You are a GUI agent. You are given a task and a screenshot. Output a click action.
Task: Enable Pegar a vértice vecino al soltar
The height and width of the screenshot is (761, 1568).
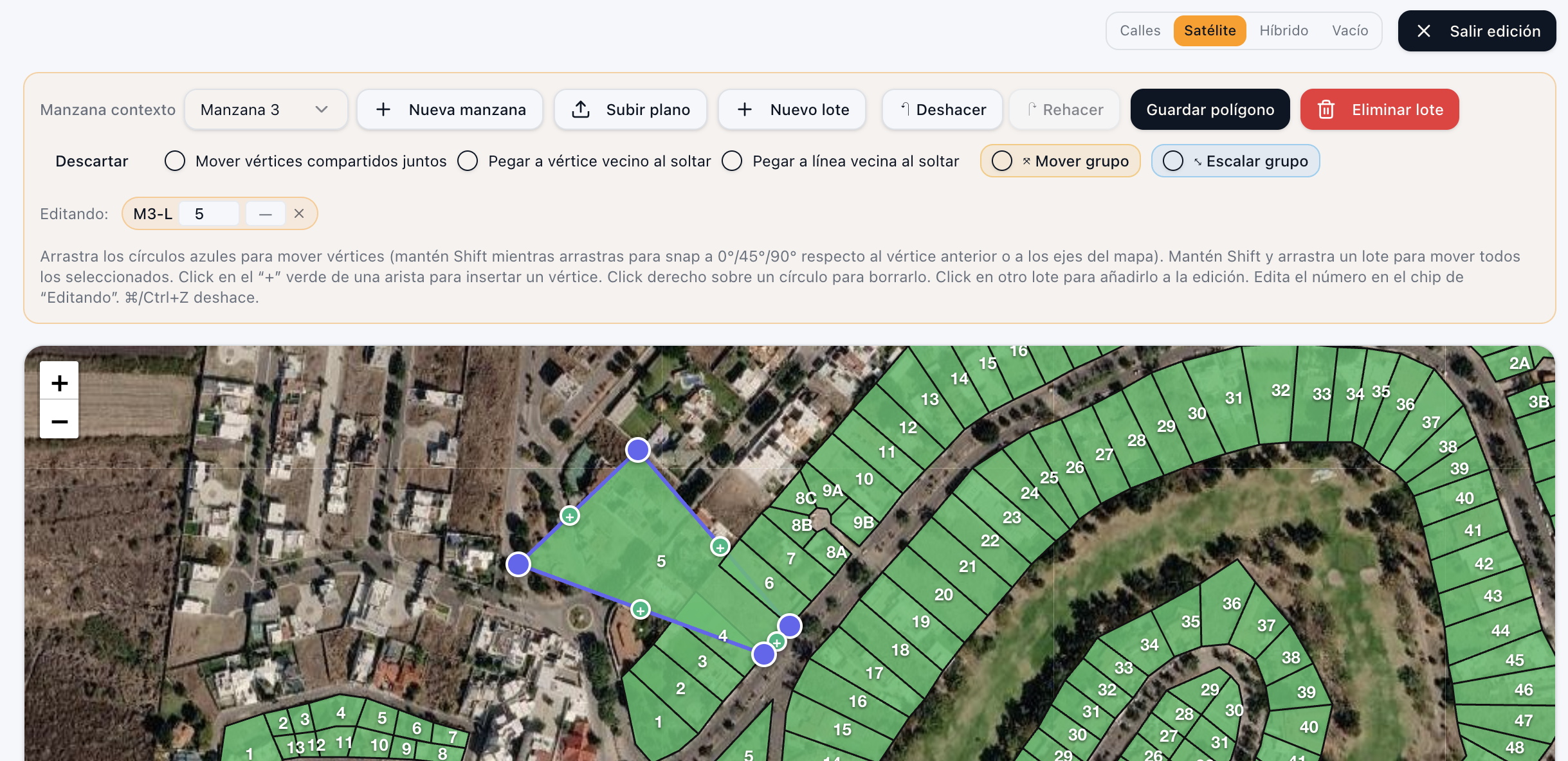pos(468,161)
